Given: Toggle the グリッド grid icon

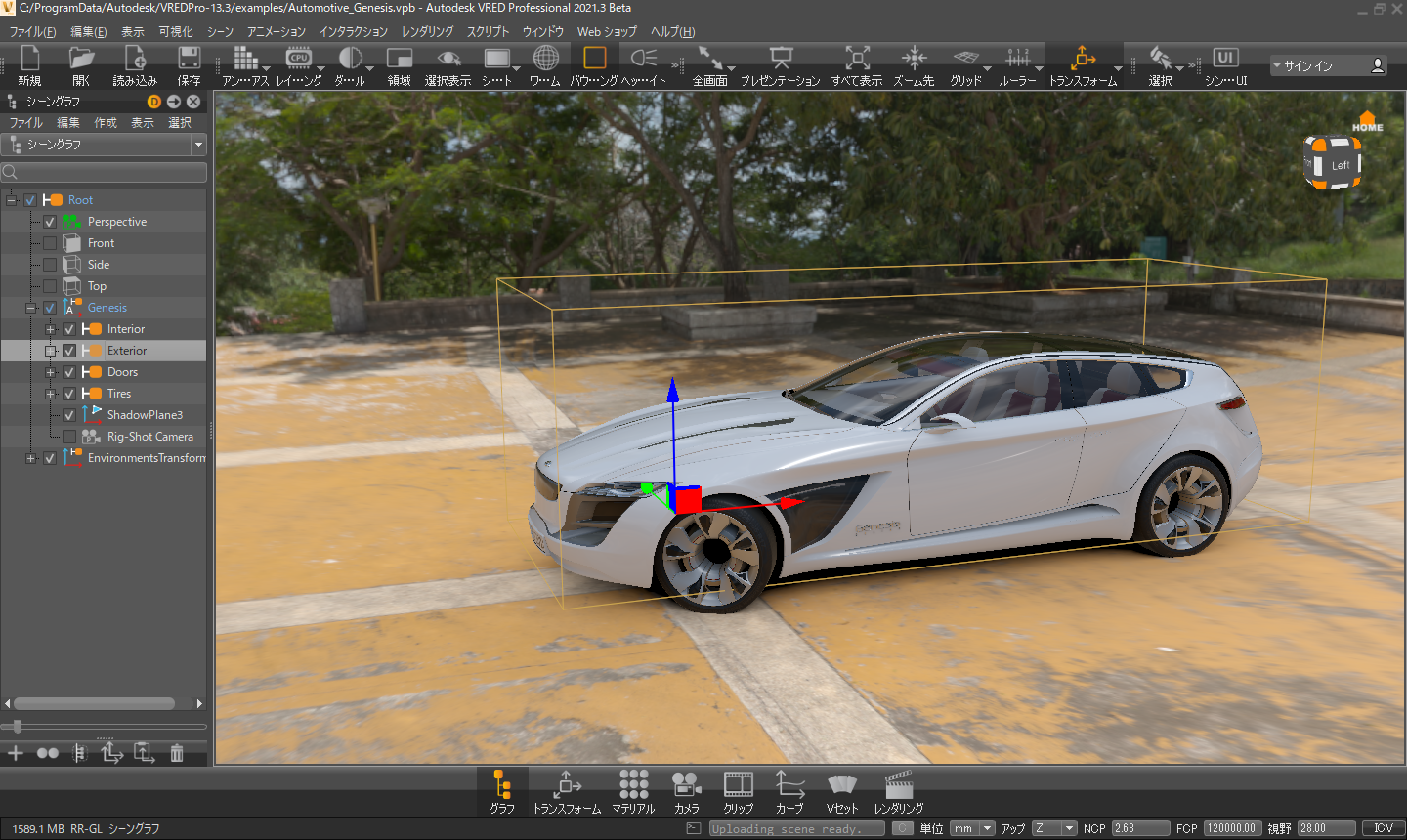Looking at the screenshot, I should [965, 65].
